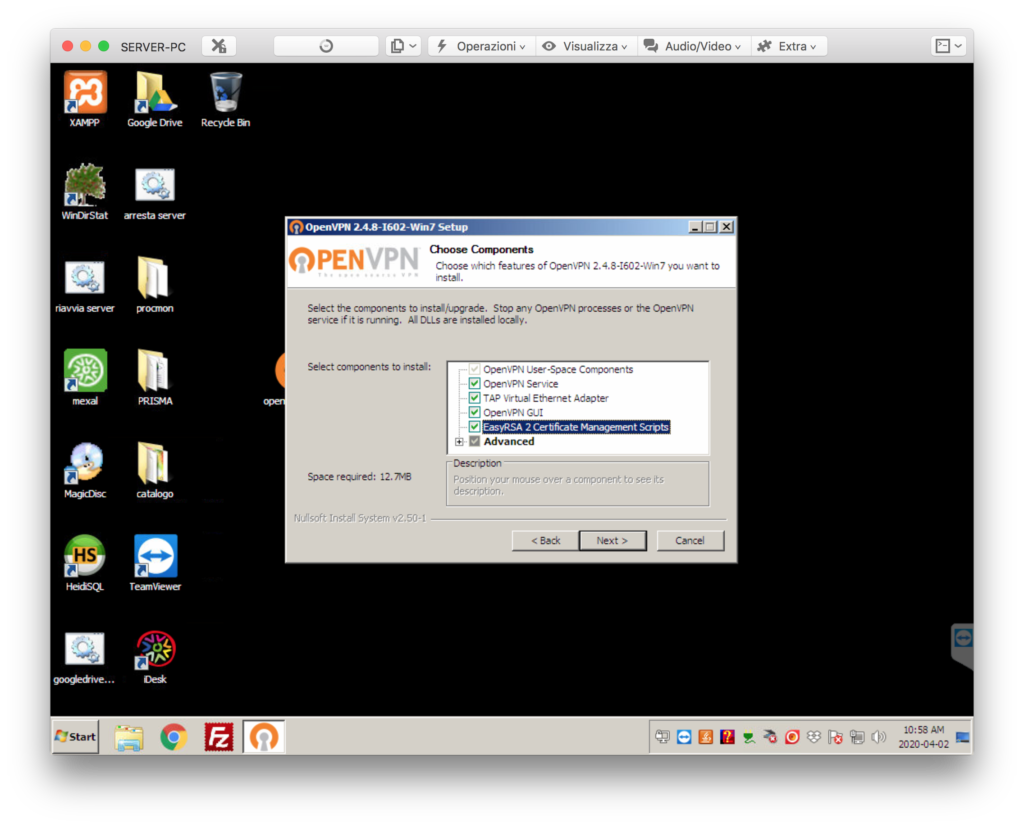The image size is (1024, 827).
Task: Toggle the OpenVPN Service checkbox
Action: pyautogui.click(x=475, y=384)
